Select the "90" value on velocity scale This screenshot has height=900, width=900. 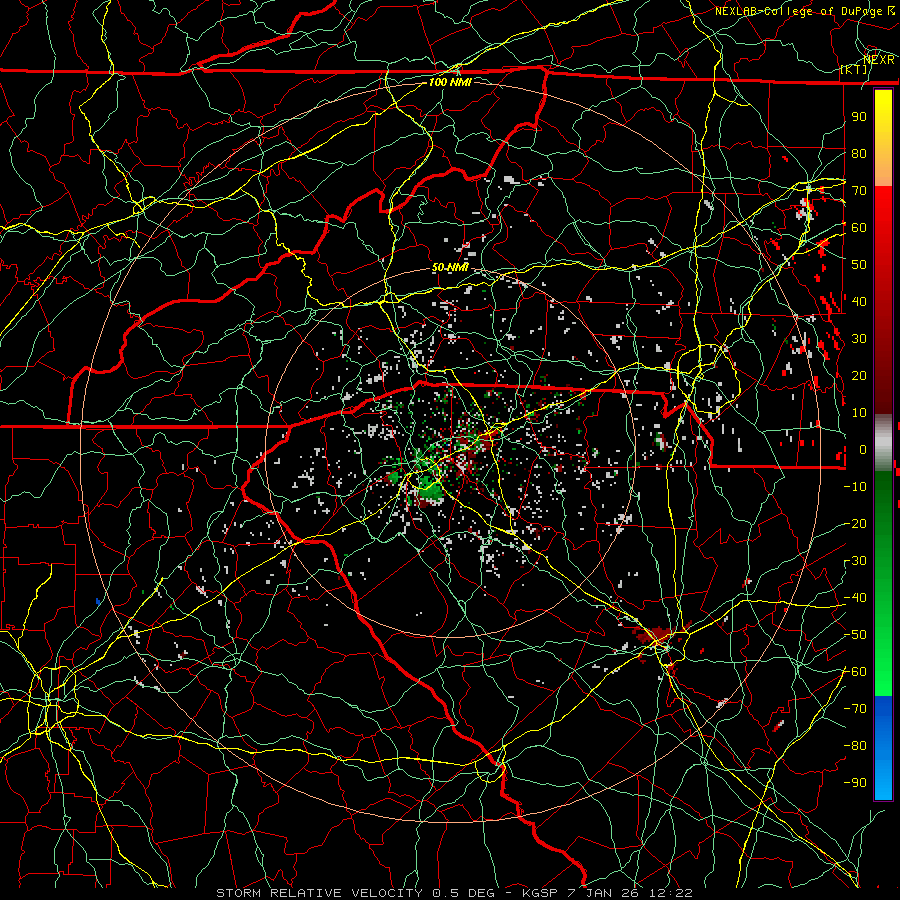tap(859, 117)
